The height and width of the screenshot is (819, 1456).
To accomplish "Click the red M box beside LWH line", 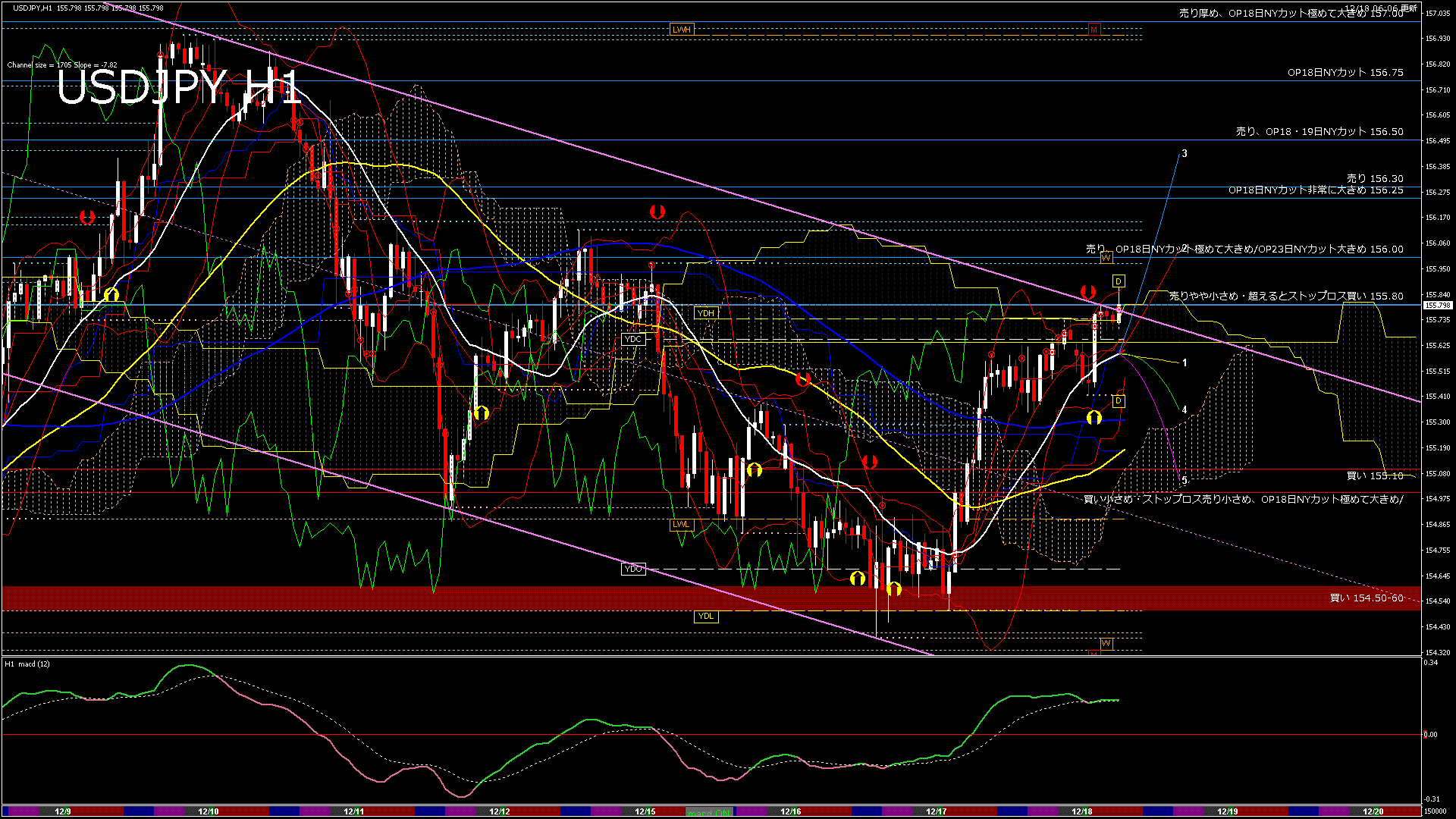I will (x=1094, y=30).
